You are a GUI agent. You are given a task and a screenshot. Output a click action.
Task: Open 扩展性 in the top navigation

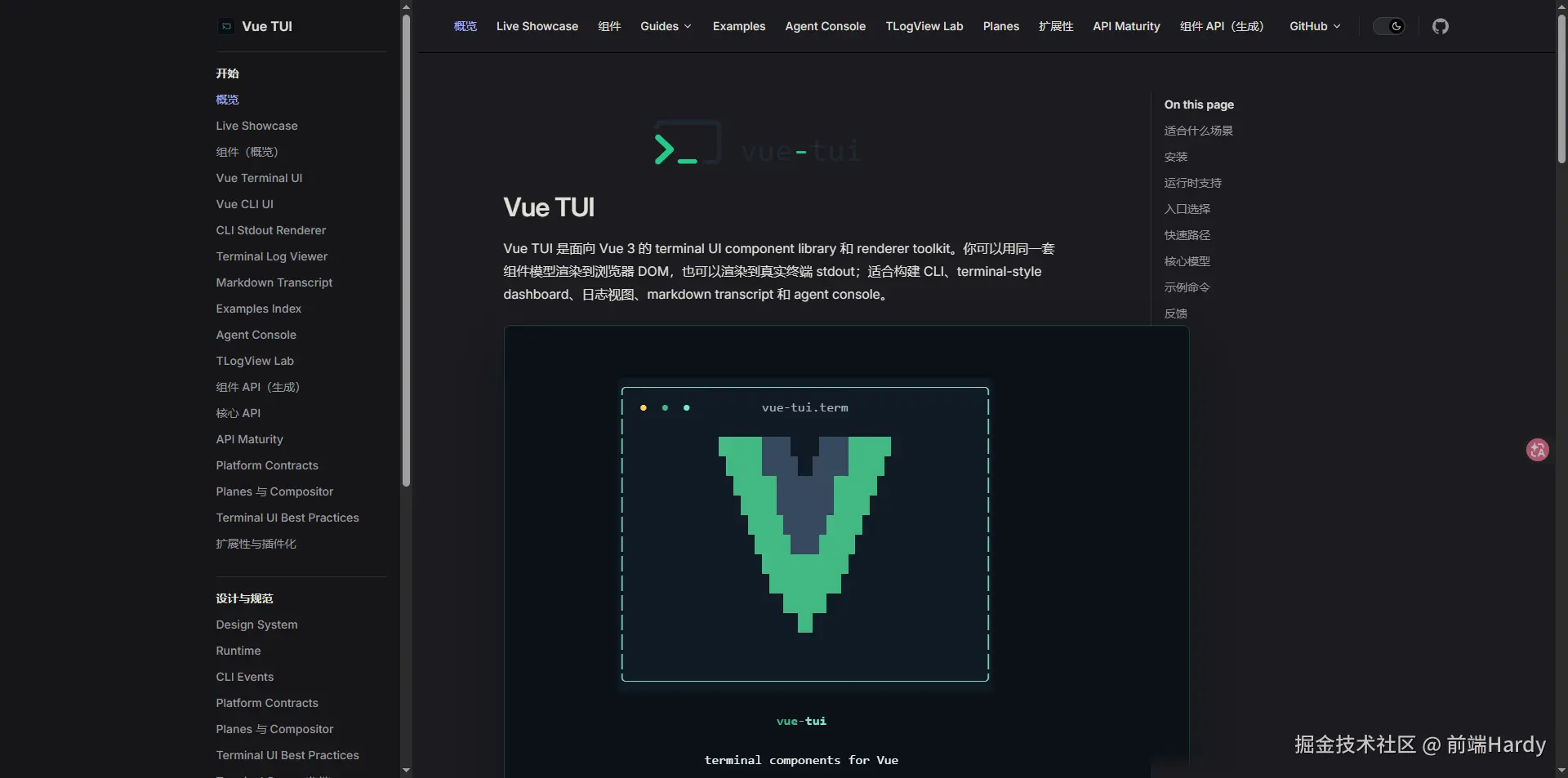click(x=1056, y=26)
